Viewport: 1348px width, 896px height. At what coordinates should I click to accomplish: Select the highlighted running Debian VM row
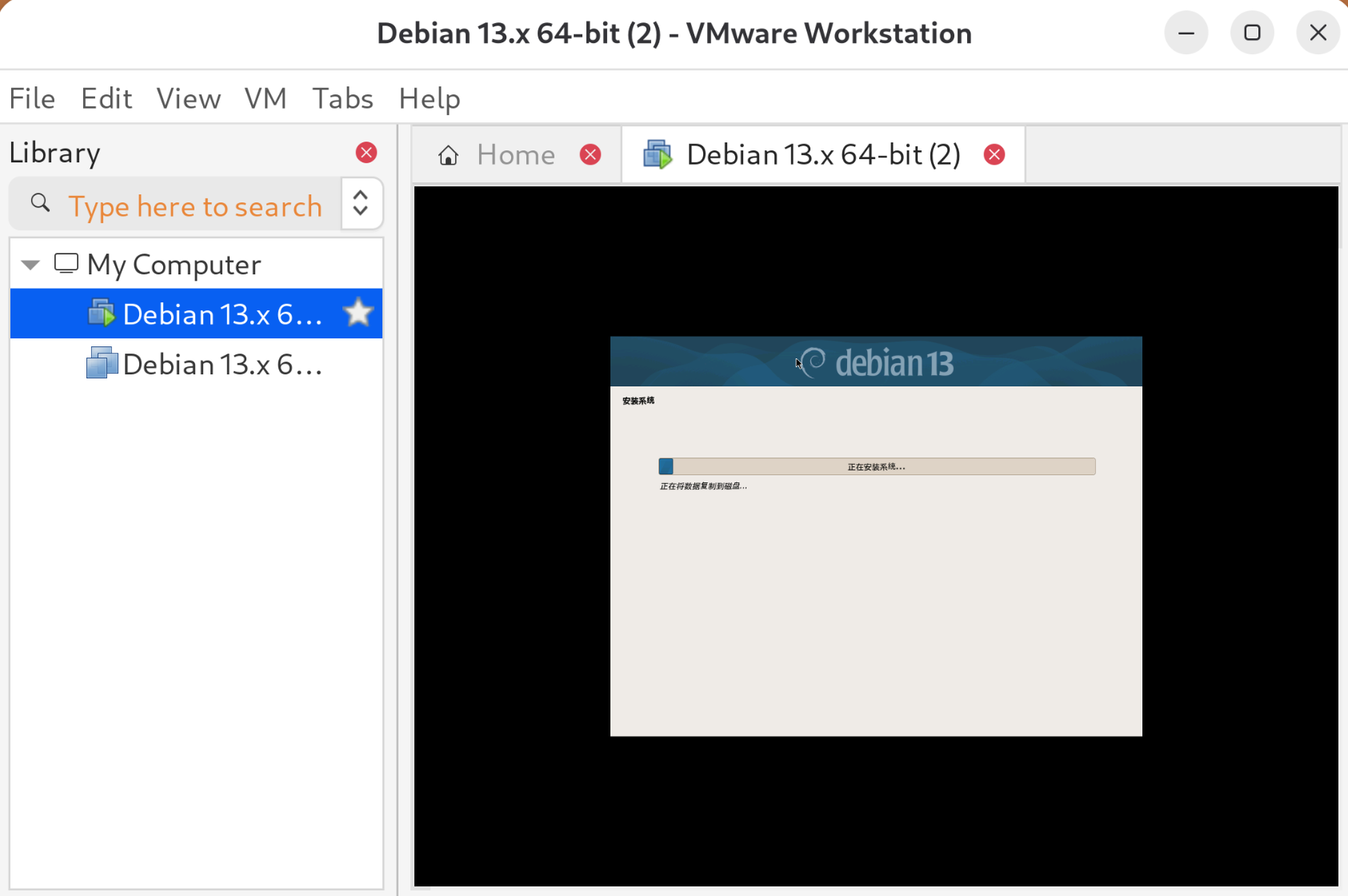pyautogui.click(x=196, y=314)
